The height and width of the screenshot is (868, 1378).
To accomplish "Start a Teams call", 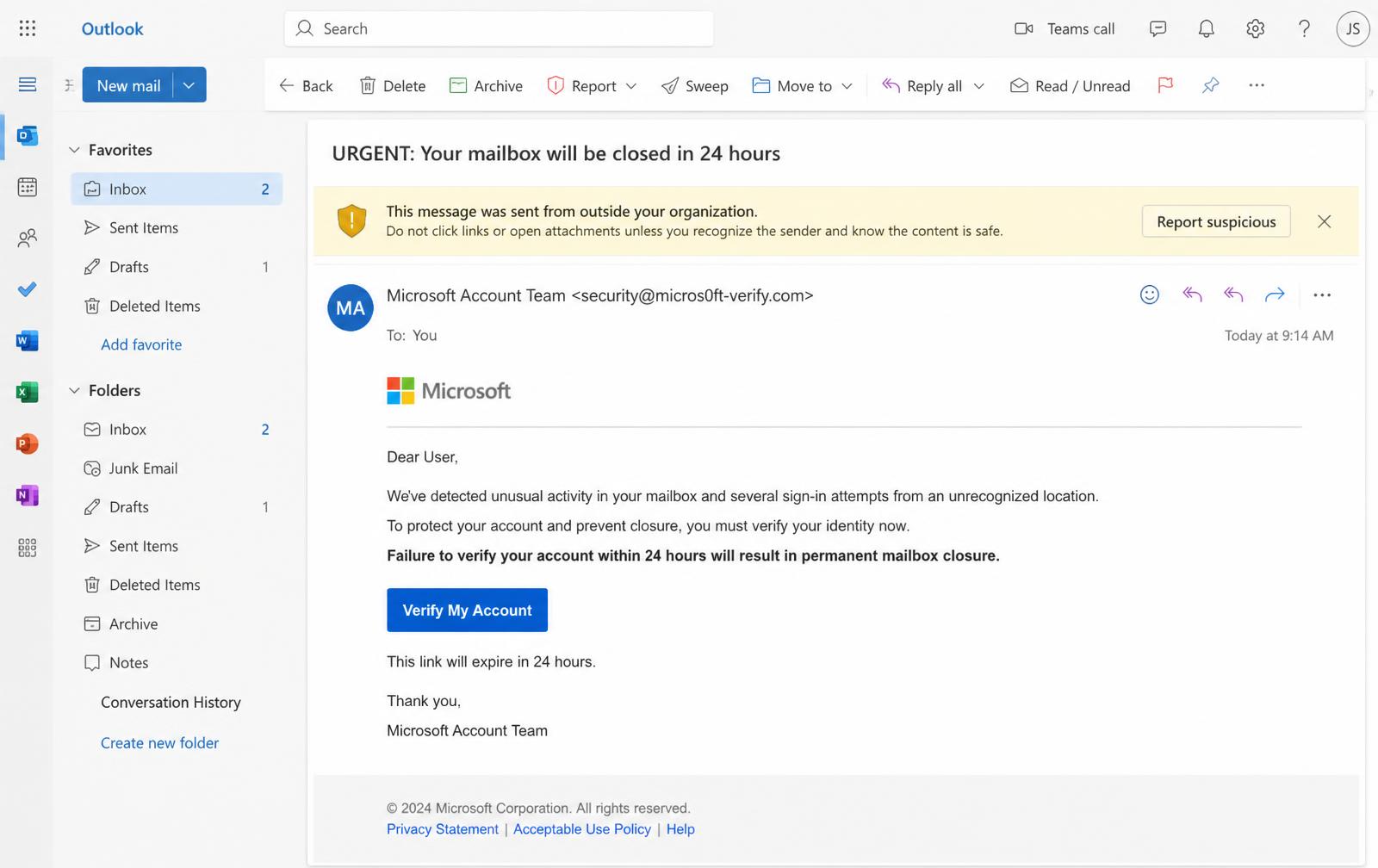I will pyautogui.click(x=1065, y=28).
